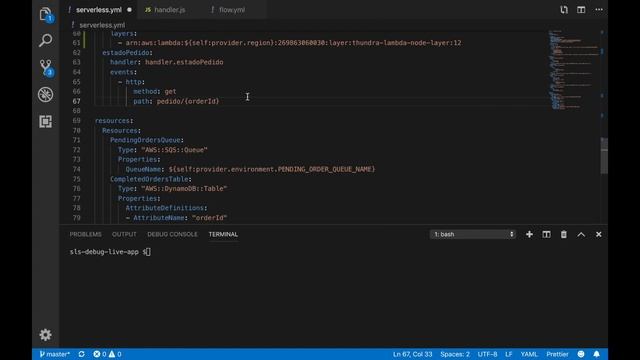Screen dimensions: 640x360
Task: Click Prettier in status bar
Action: (x=557, y=354)
